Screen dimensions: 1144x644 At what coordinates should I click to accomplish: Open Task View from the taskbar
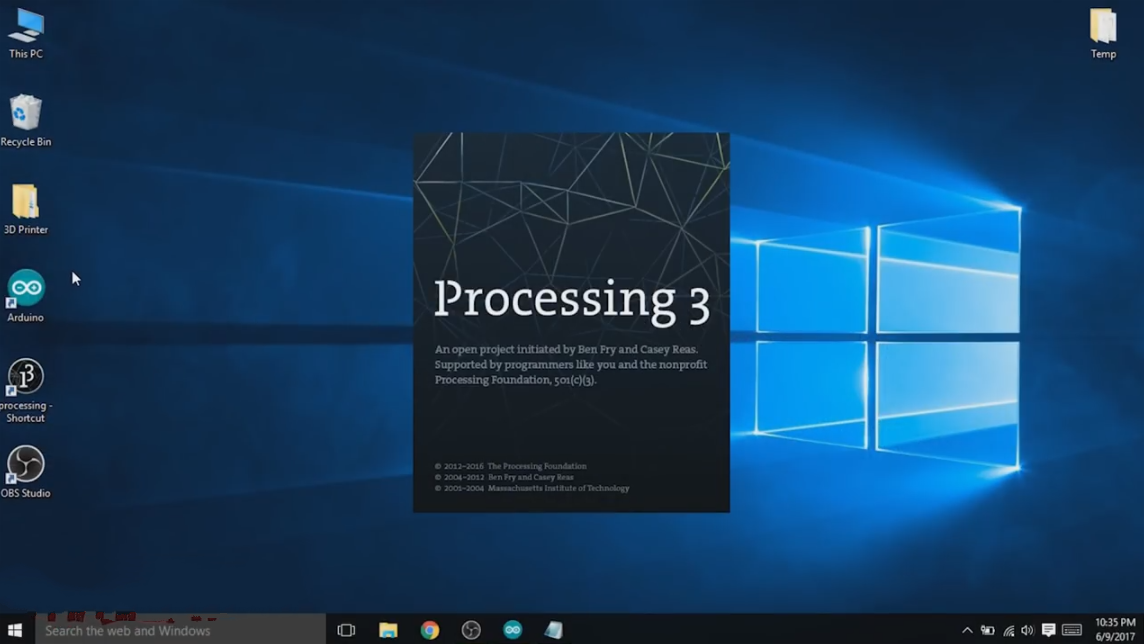tap(346, 630)
